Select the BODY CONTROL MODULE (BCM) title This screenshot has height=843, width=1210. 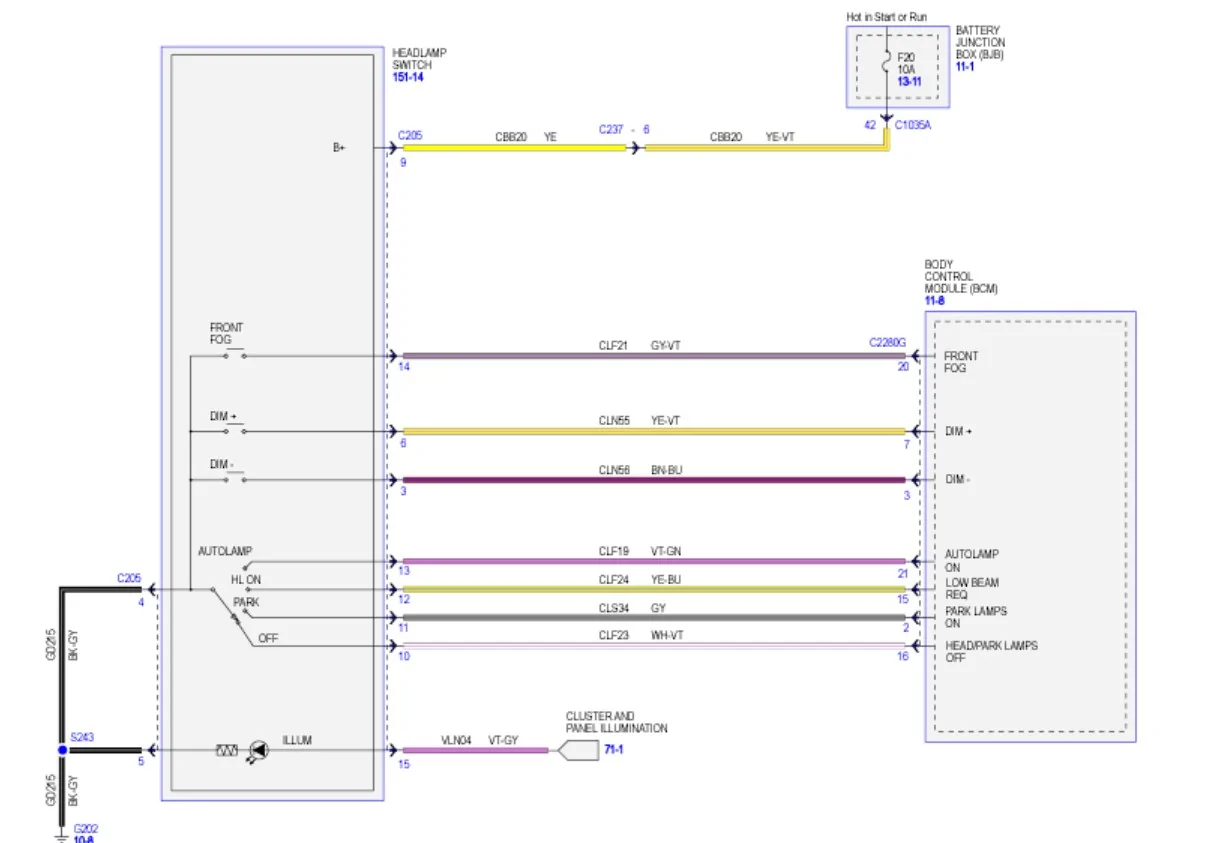click(x=960, y=277)
